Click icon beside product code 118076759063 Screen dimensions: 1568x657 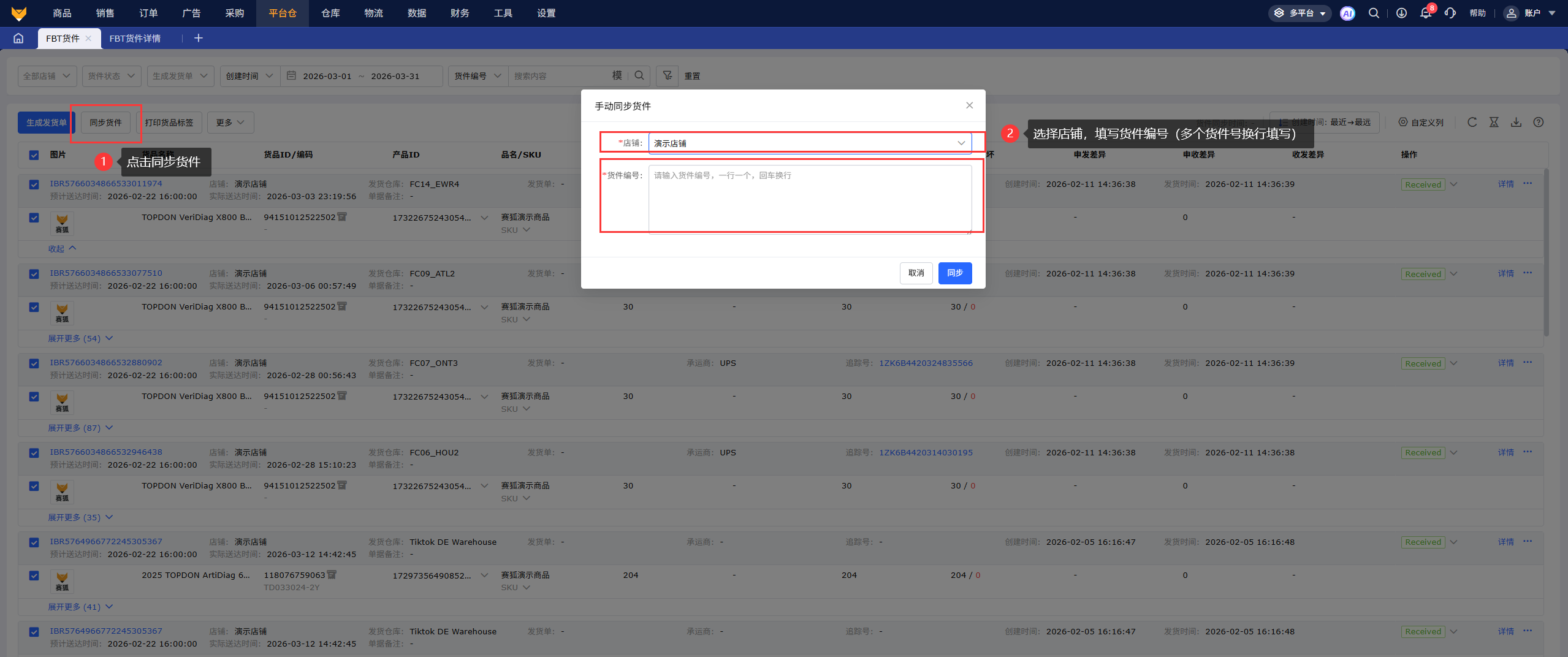point(332,575)
